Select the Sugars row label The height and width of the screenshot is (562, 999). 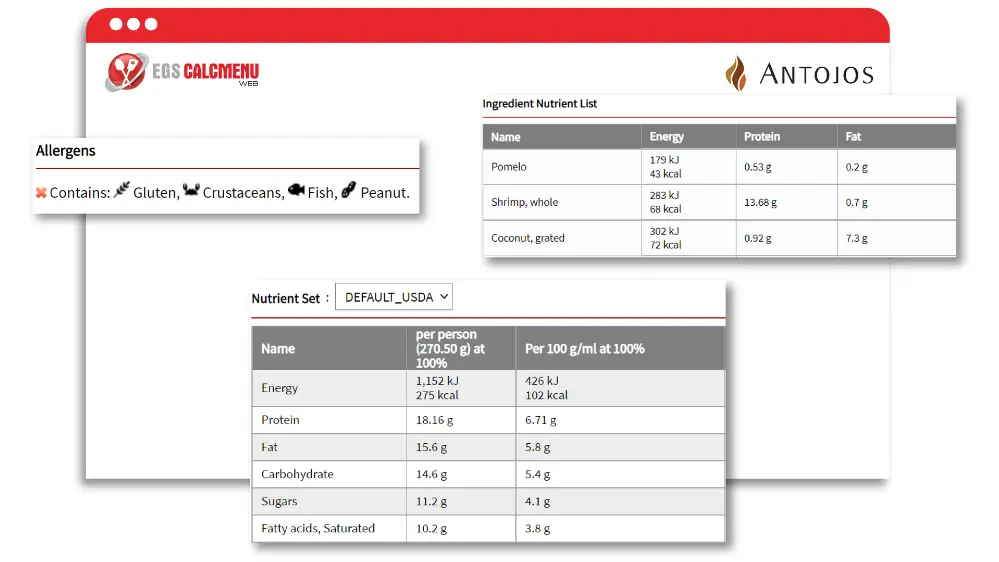(x=279, y=501)
